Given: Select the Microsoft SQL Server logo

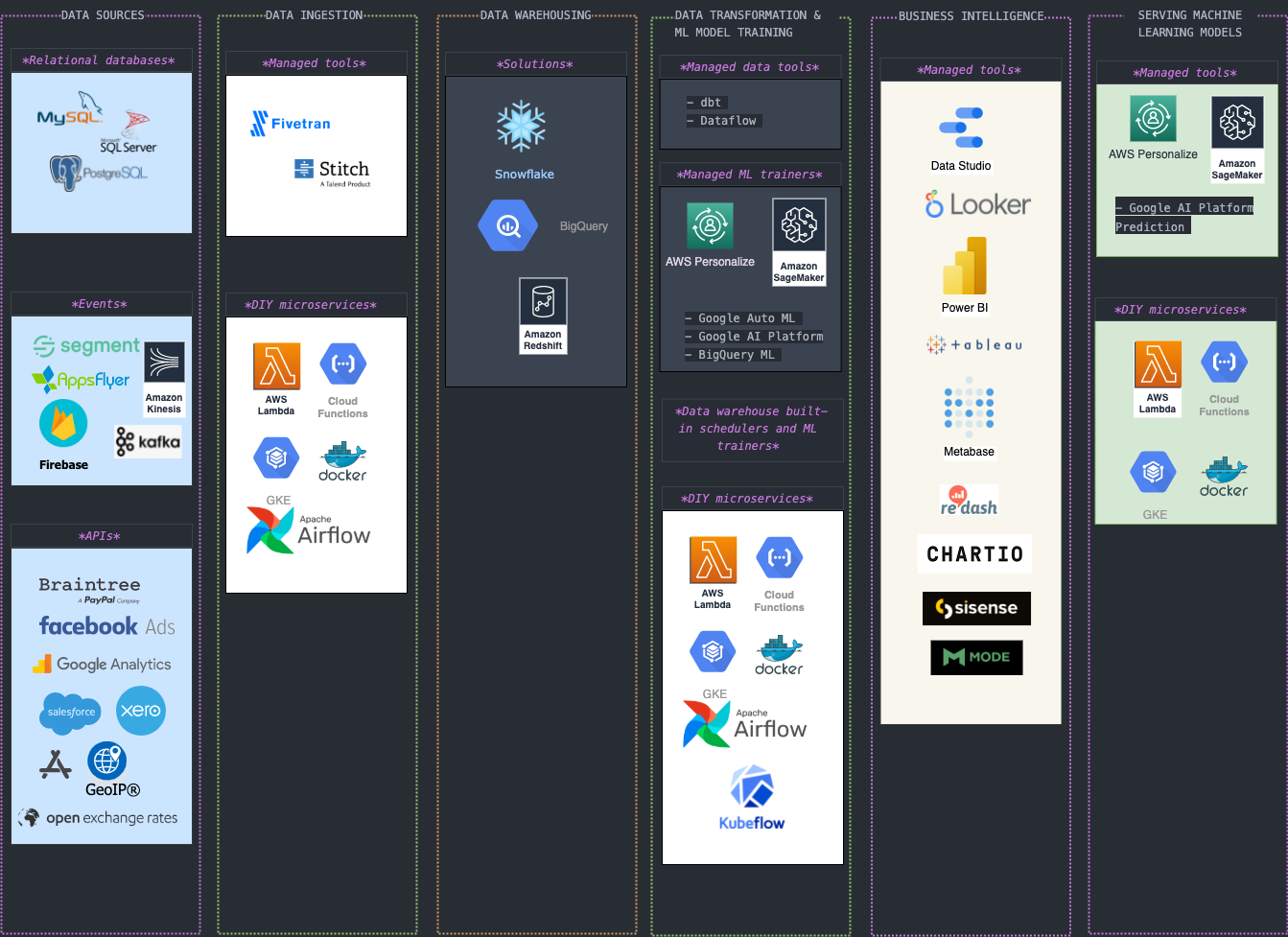Looking at the screenshot, I should [129, 132].
